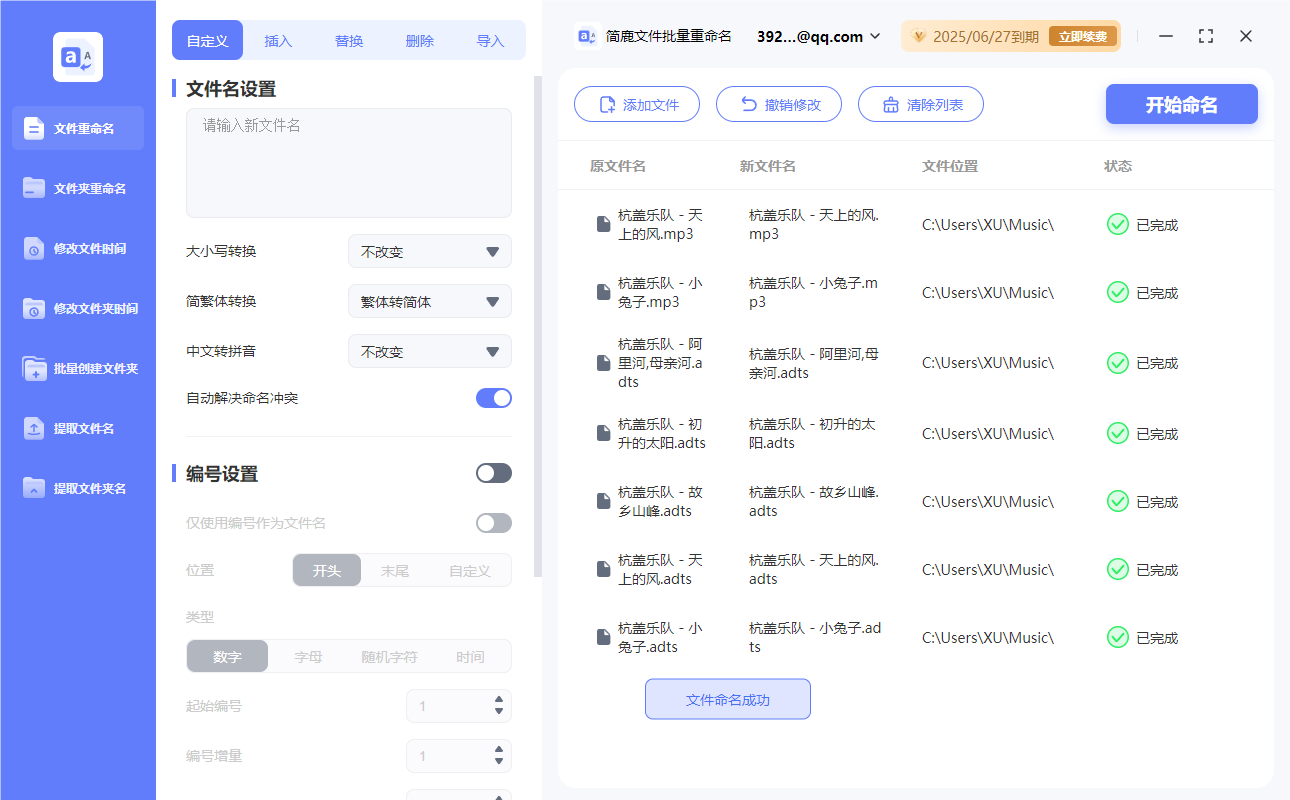Disable 自动解决命名冲突 switch
Viewport: 1290px width, 800px height.
pyautogui.click(x=493, y=397)
